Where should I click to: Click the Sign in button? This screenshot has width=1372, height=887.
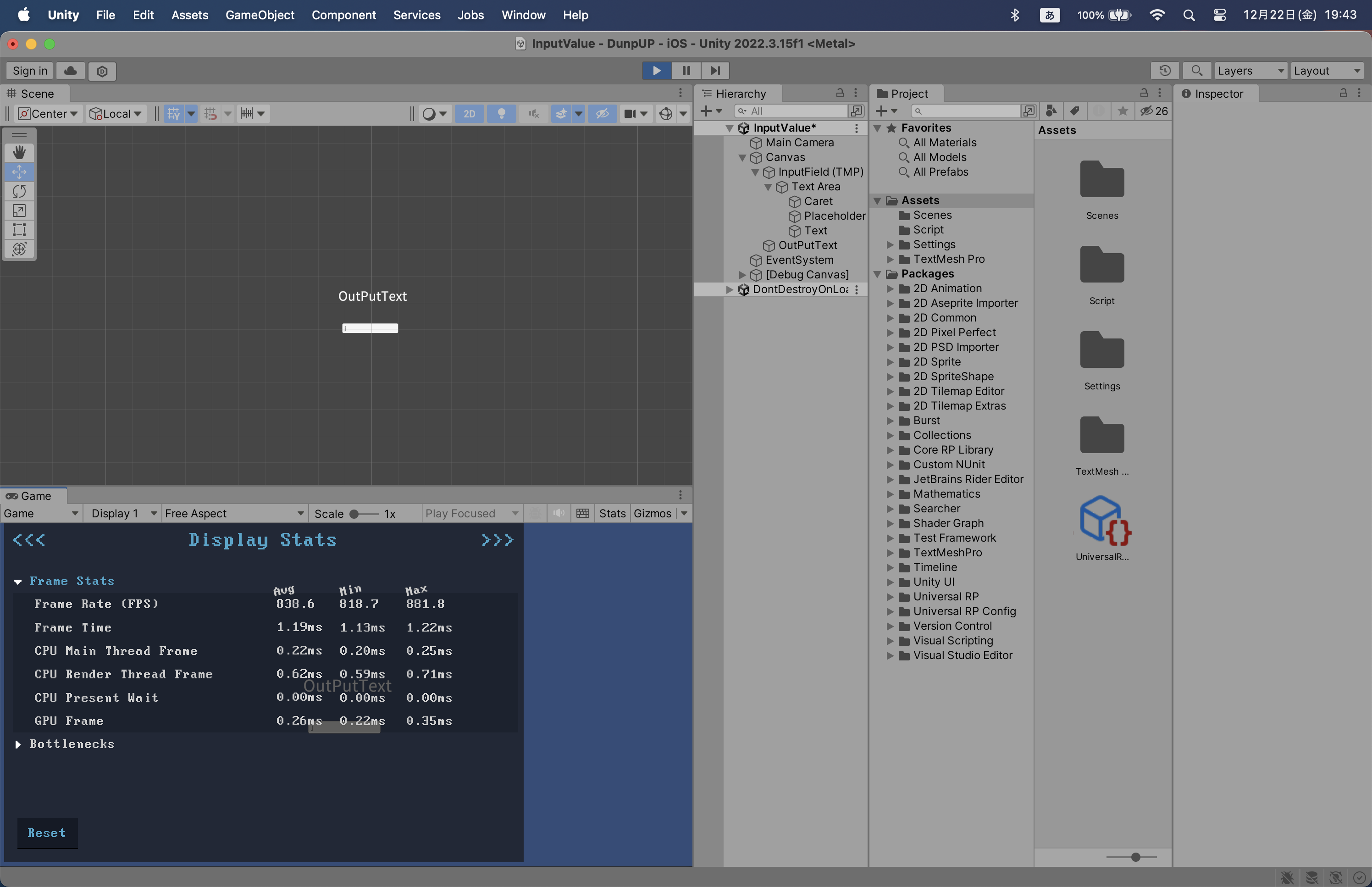pos(29,70)
